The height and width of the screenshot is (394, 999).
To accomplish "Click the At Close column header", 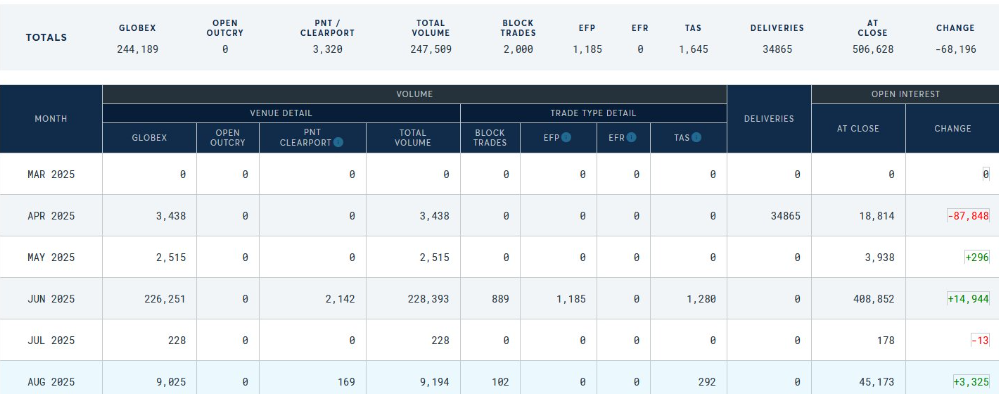I will [x=858, y=128].
